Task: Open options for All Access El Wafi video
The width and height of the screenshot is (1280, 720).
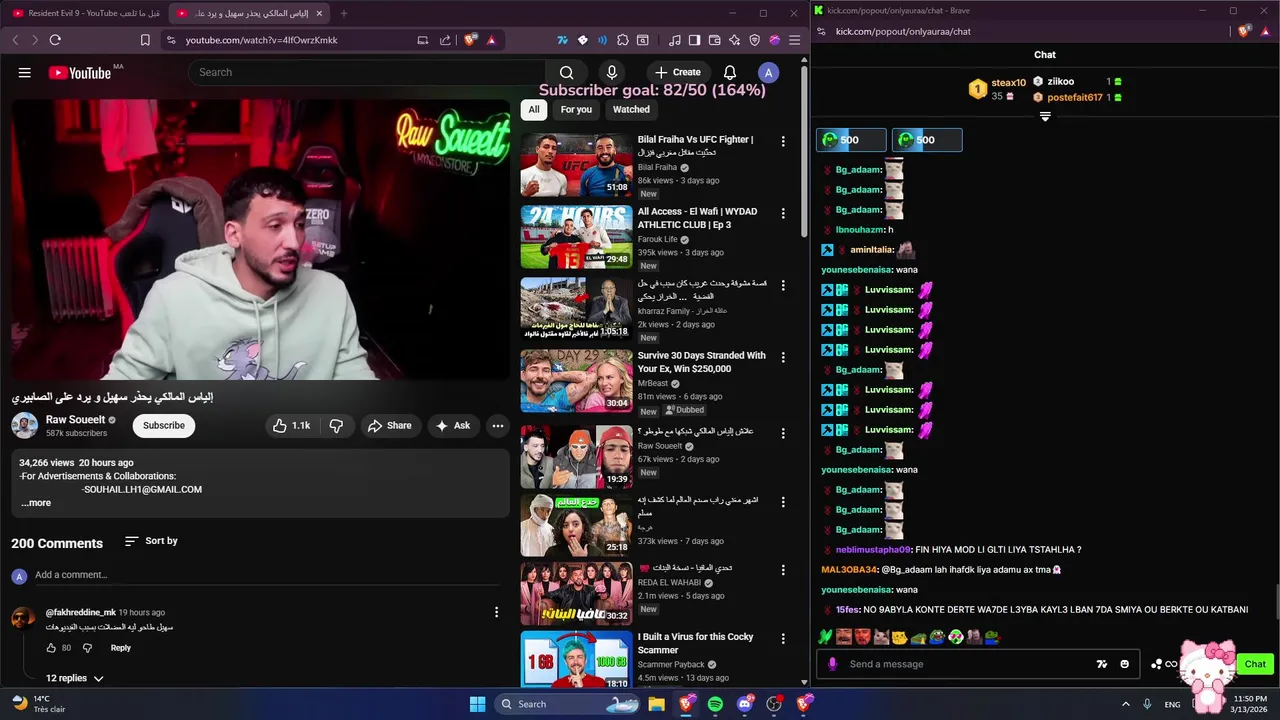Action: (x=783, y=214)
